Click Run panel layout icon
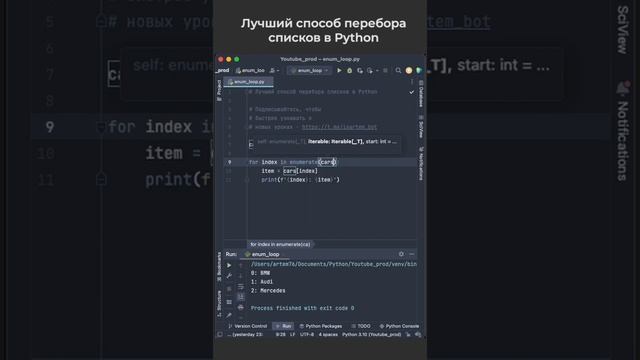640x360 pixels. pos(229,302)
